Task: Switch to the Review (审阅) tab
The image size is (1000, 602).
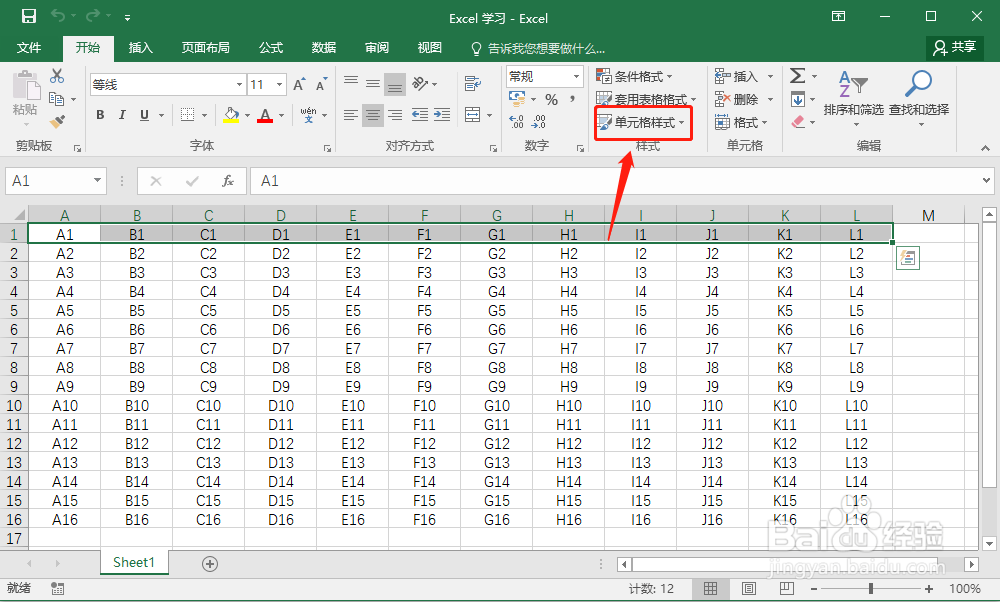Action: pos(376,48)
